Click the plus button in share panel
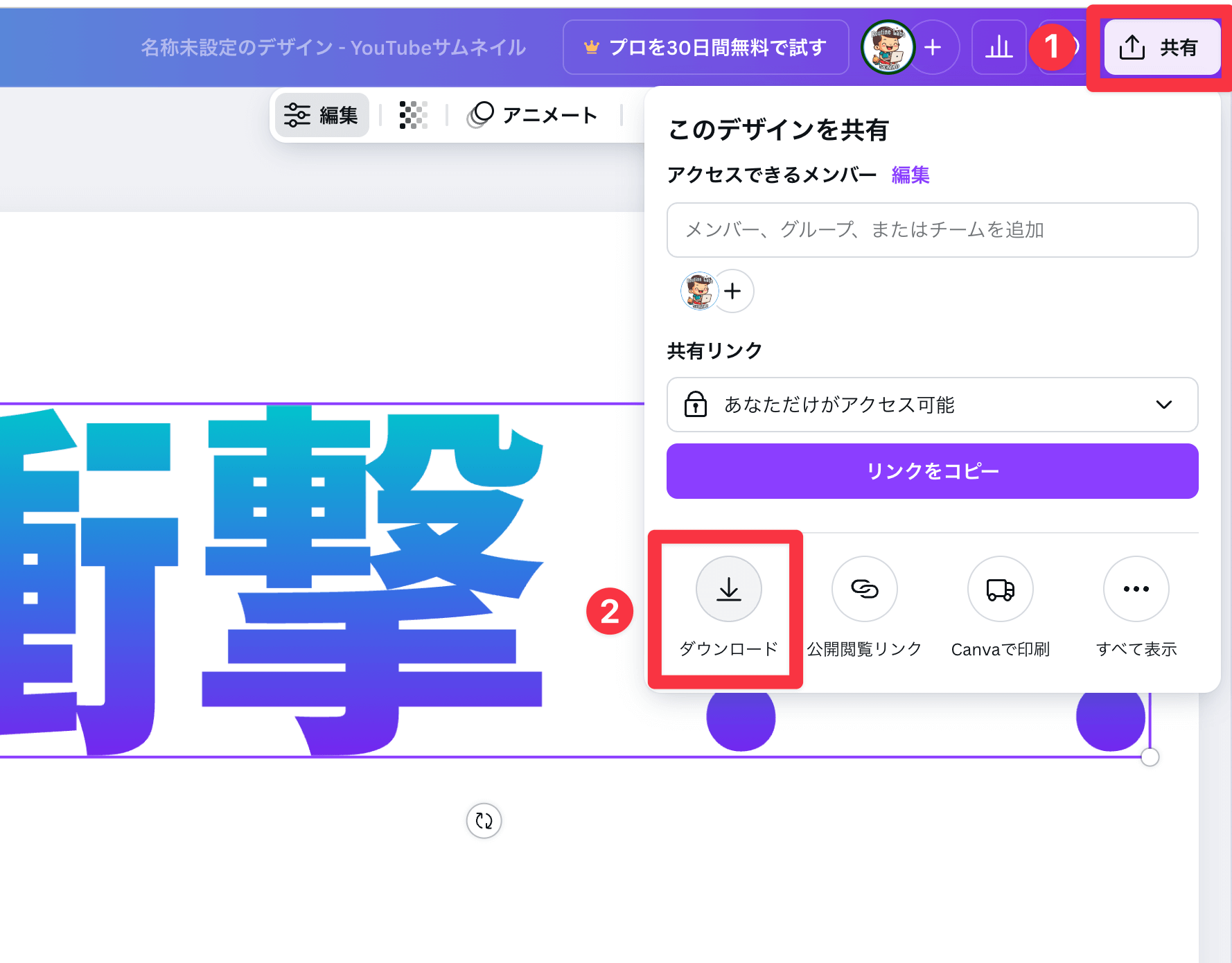 click(733, 292)
